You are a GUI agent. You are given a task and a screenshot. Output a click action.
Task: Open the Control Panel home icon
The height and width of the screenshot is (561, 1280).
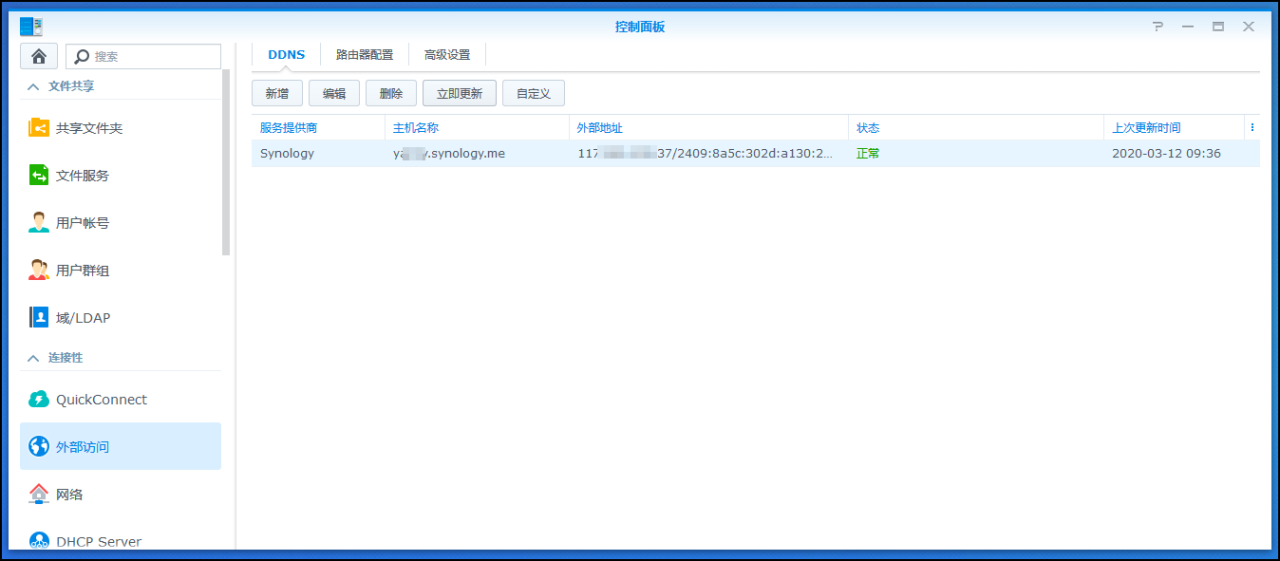click(x=39, y=57)
